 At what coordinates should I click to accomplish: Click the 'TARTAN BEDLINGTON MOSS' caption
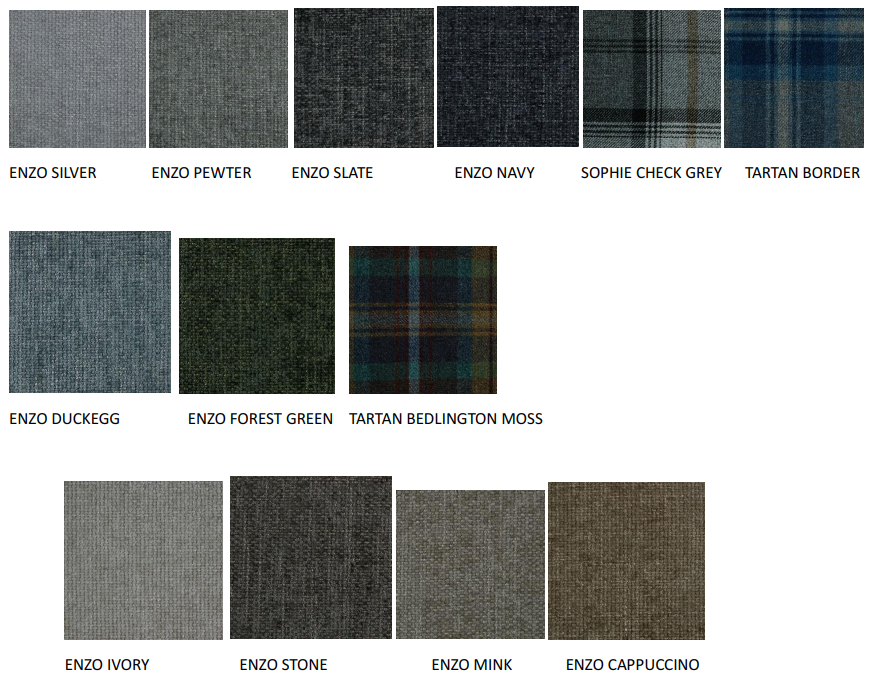pyautogui.click(x=446, y=419)
